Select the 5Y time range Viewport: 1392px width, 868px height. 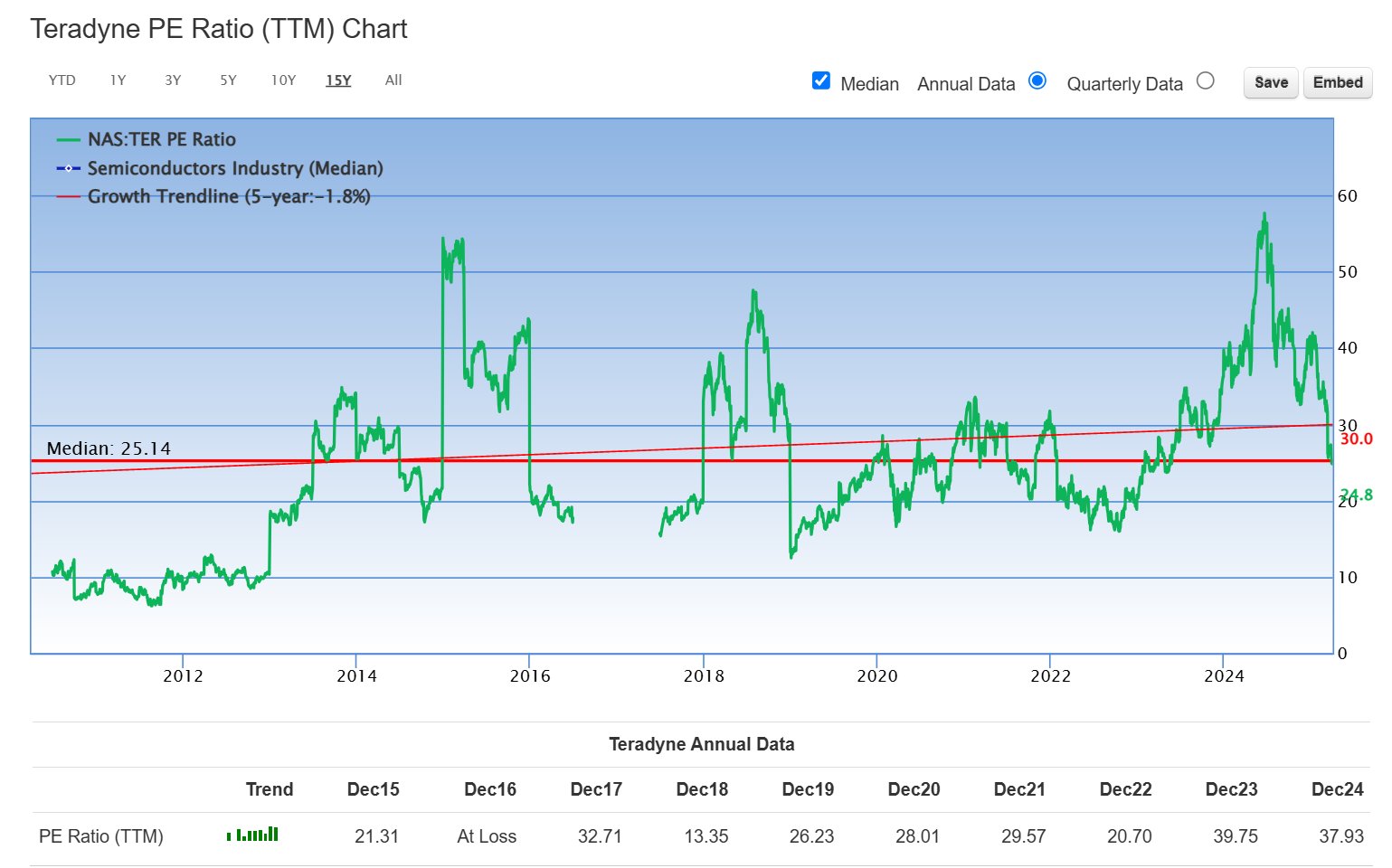point(228,80)
